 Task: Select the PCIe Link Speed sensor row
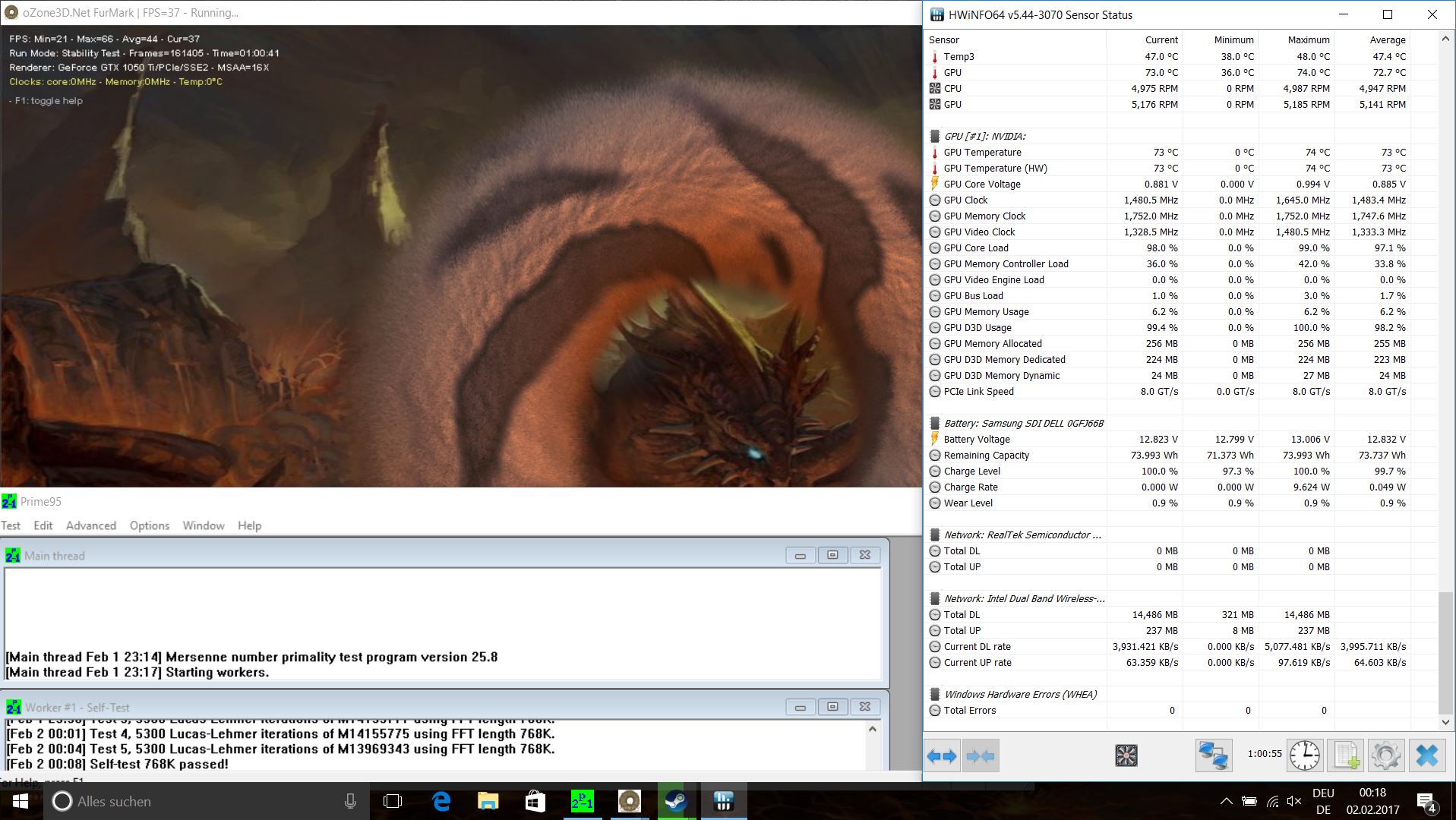pos(1180,391)
